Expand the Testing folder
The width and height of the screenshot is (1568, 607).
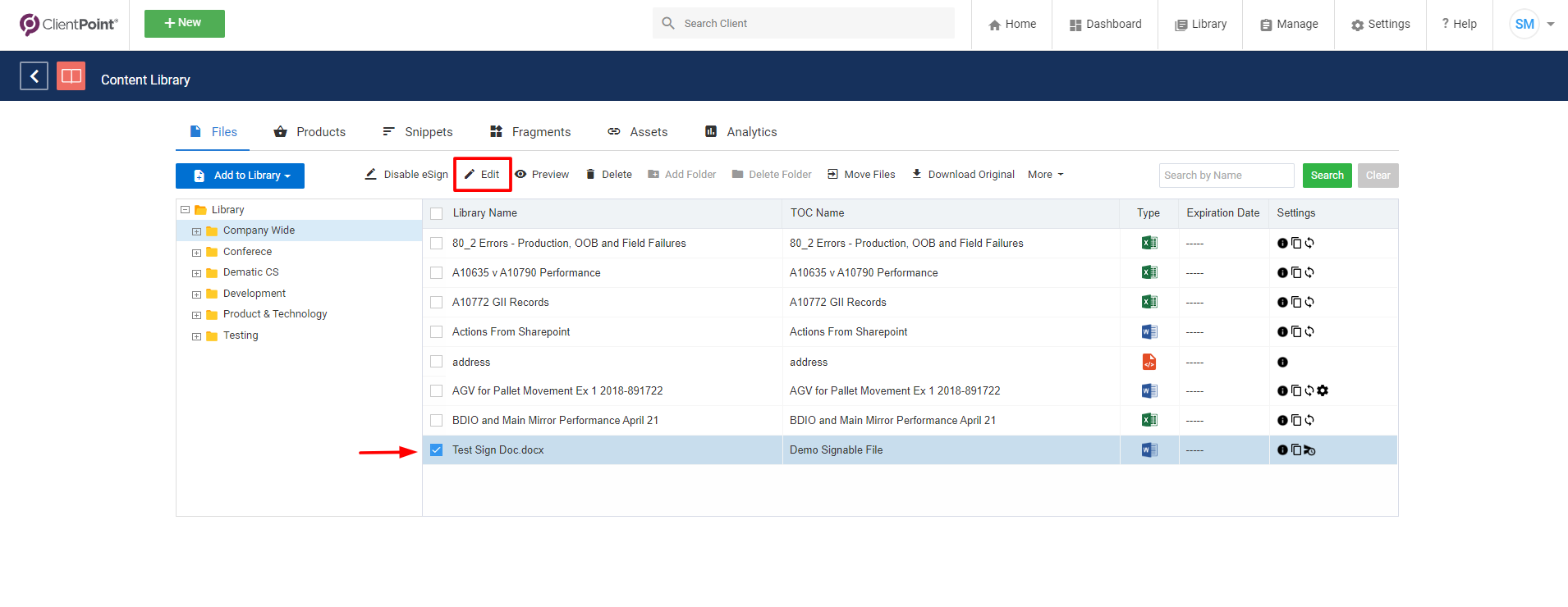pyautogui.click(x=197, y=336)
